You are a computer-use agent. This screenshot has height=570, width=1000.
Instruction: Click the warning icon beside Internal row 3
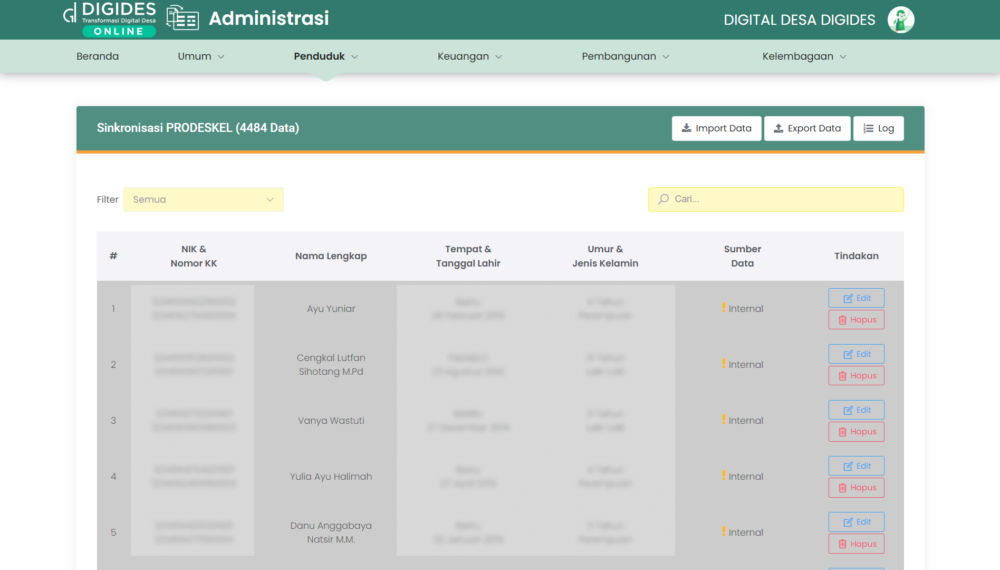tap(723, 420)
